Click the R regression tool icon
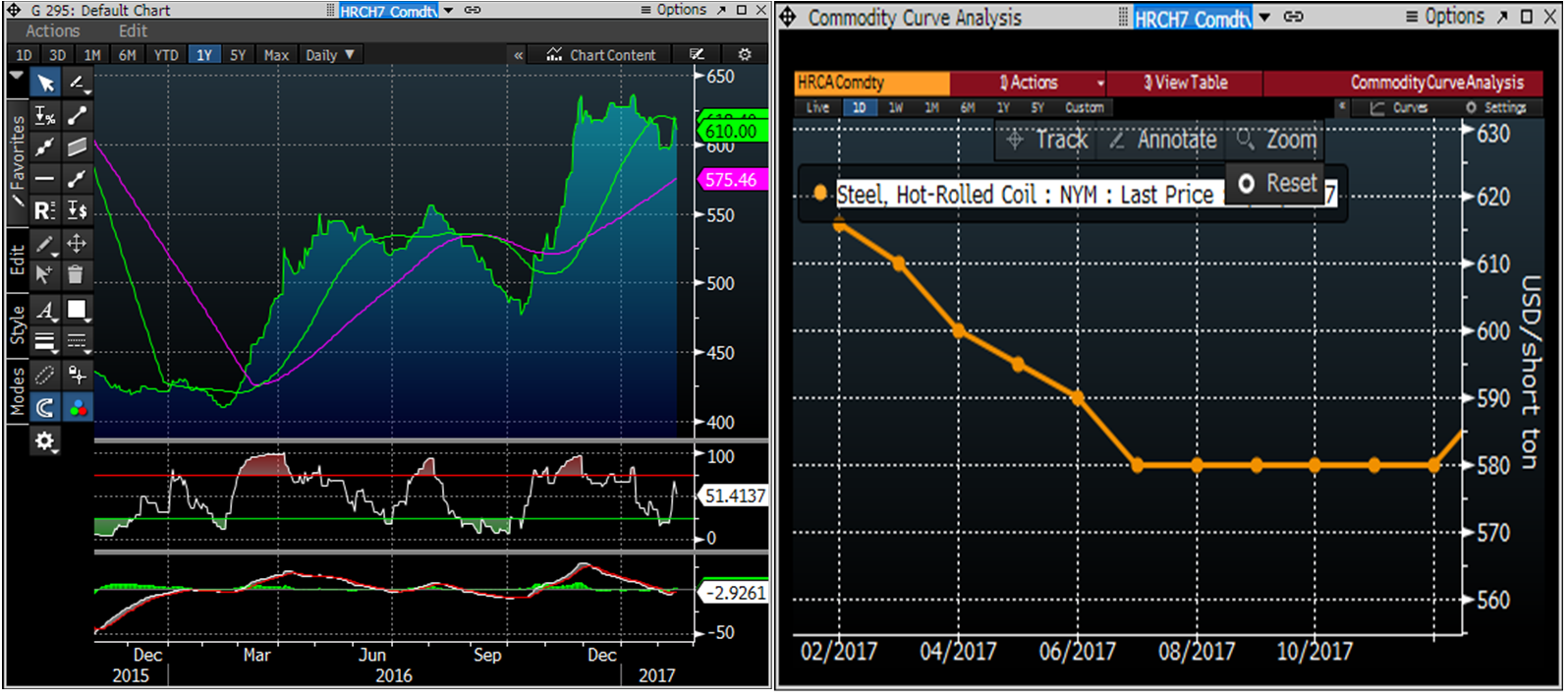 click(44, 210)
